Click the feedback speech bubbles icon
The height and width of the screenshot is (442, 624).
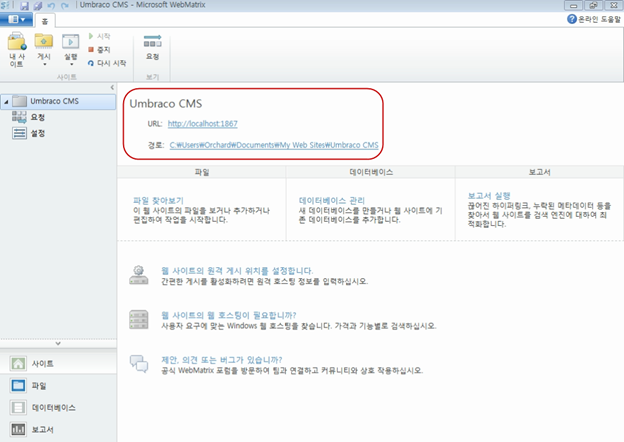point(139,364)
